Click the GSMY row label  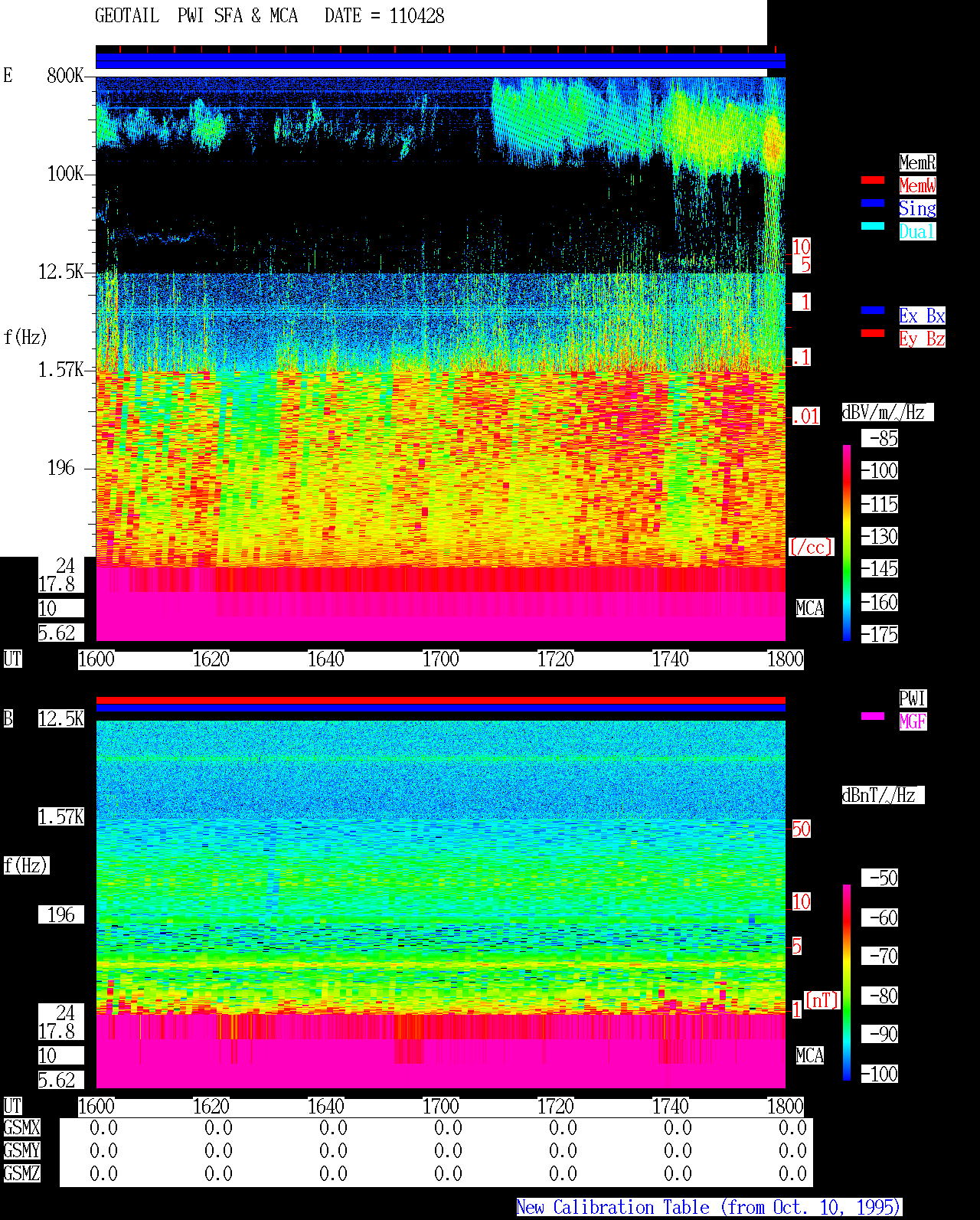[21, 1150]
